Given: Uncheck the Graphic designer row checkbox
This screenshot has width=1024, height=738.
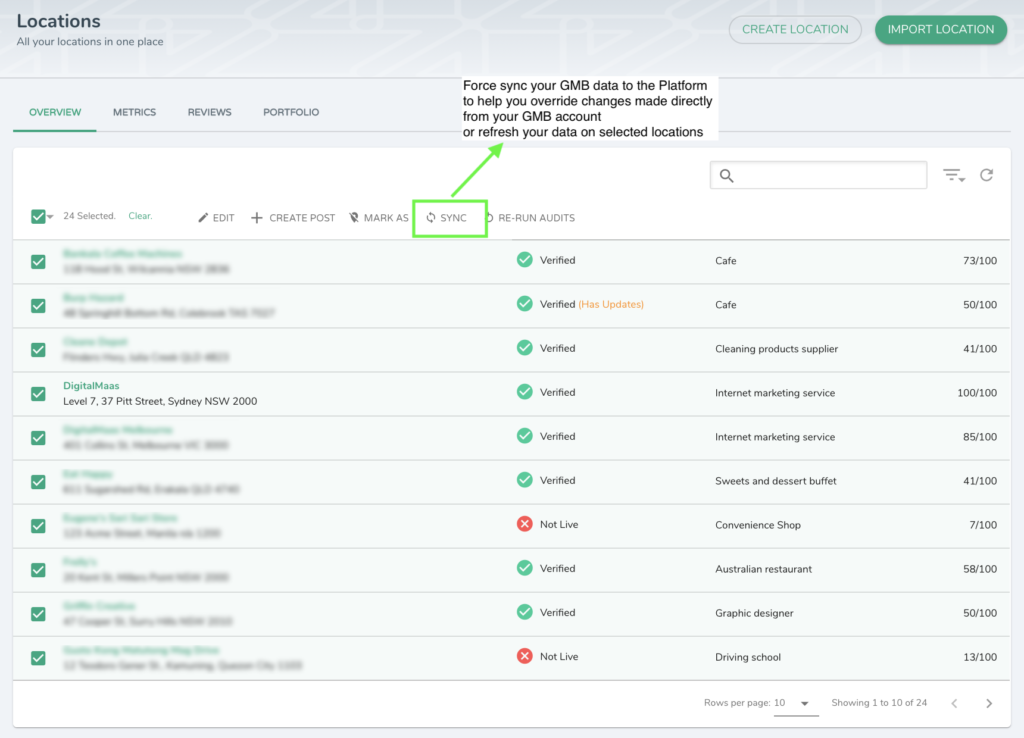Looking at the screenshot, I should click(x=39, y=614).
